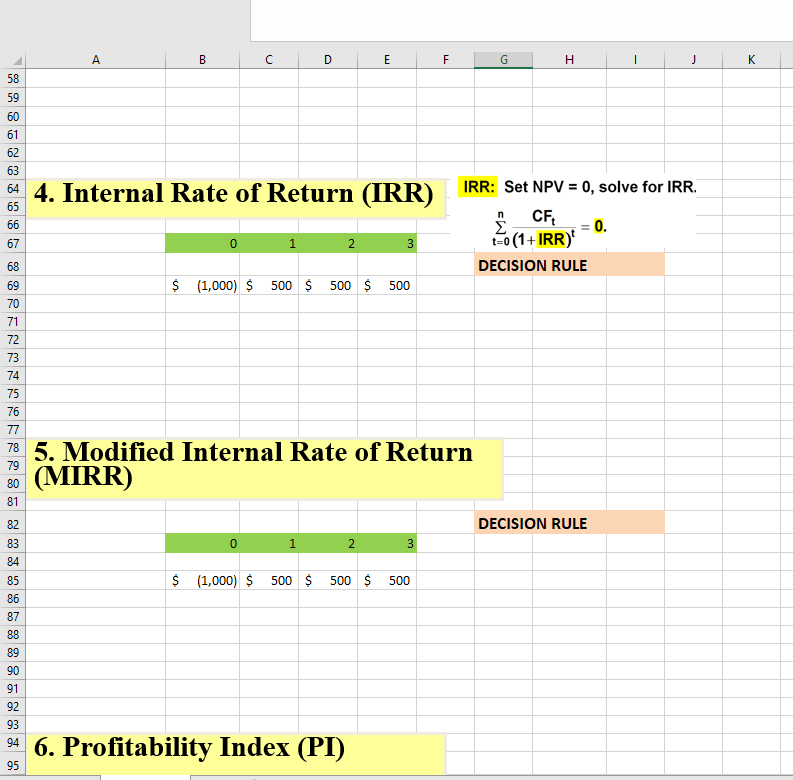This screenshot has width=793, height=780.
Task: Select row 94 header
Action: pos(13,743)
